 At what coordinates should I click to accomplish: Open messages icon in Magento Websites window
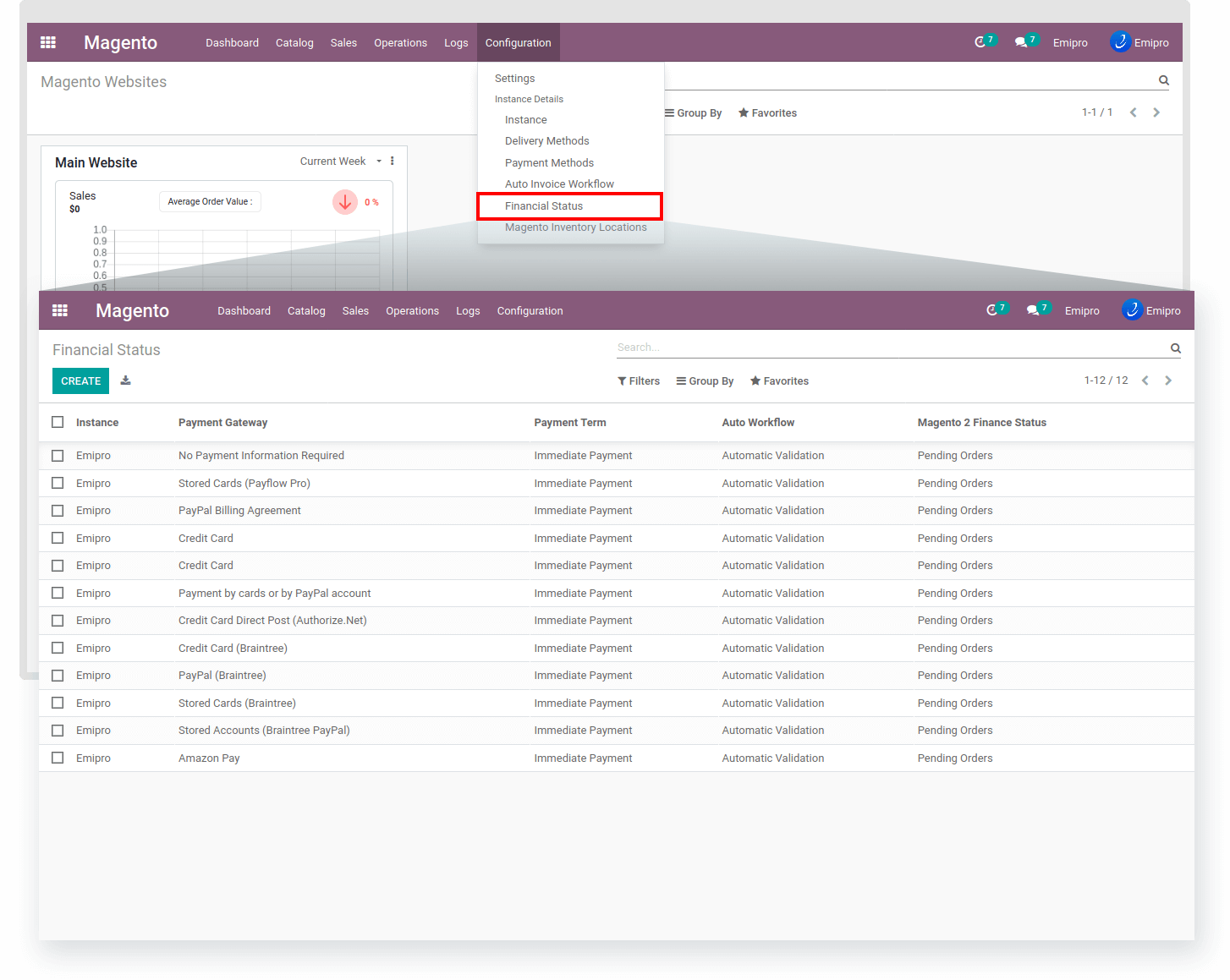click(x=1021, y=42)
